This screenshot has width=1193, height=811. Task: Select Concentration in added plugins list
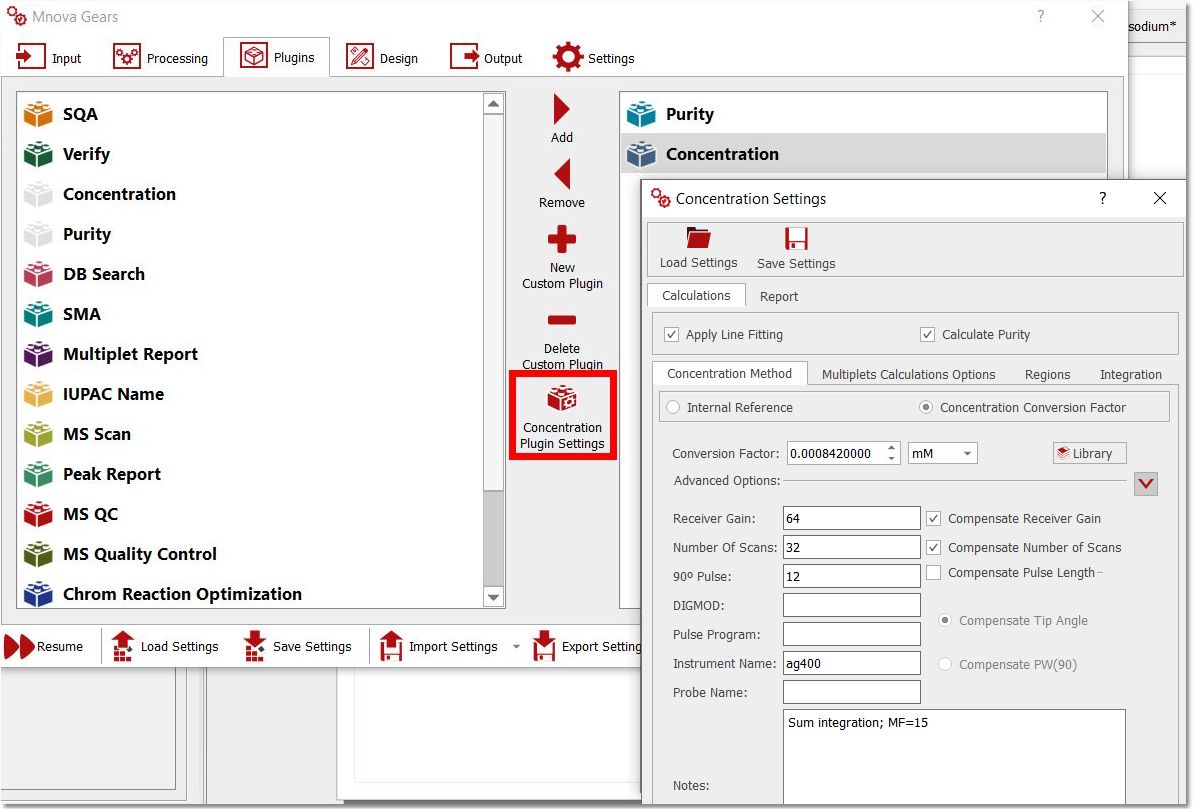coord(864,154)
